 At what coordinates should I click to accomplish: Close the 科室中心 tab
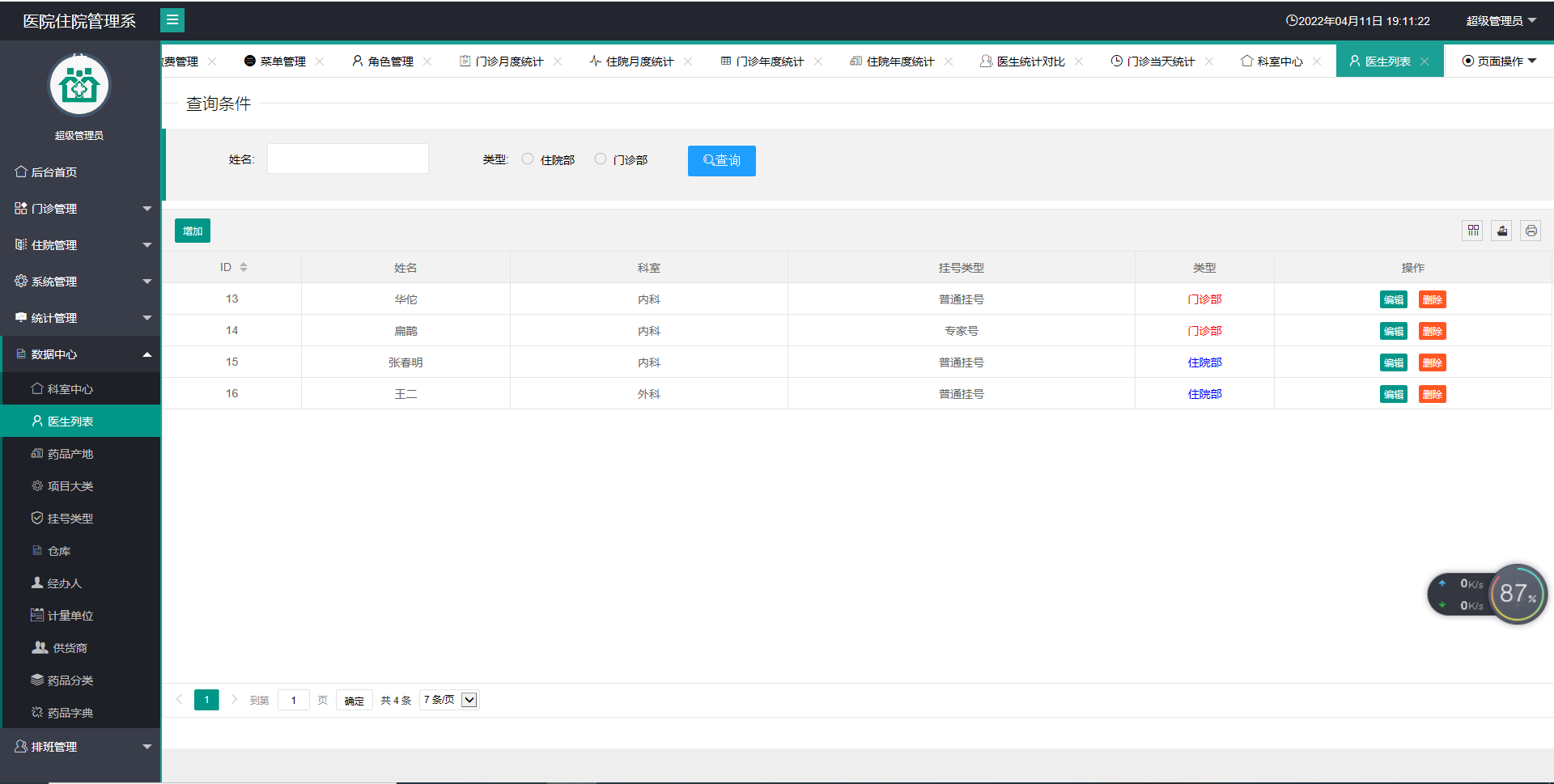pos(1317,61)
